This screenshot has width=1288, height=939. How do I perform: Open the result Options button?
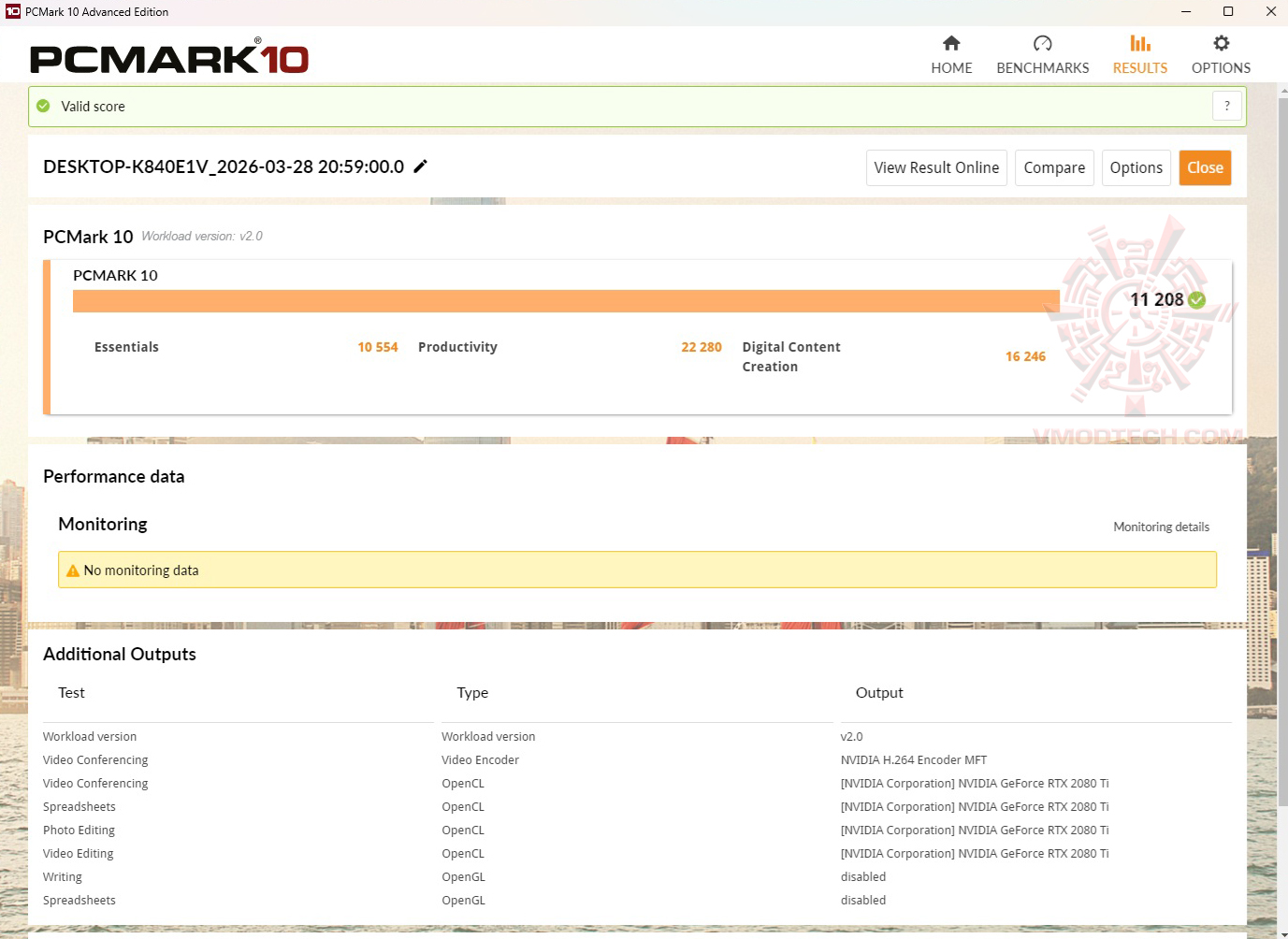[1136, 168]
